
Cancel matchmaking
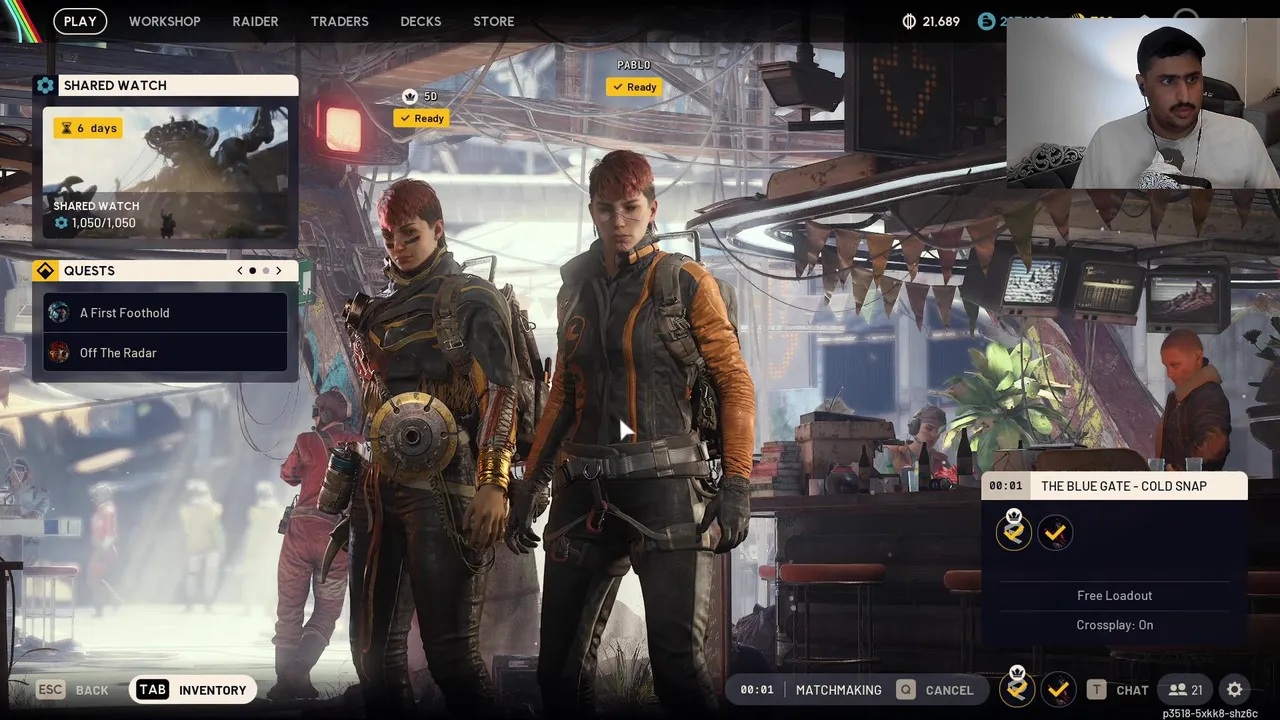(949, 690)
